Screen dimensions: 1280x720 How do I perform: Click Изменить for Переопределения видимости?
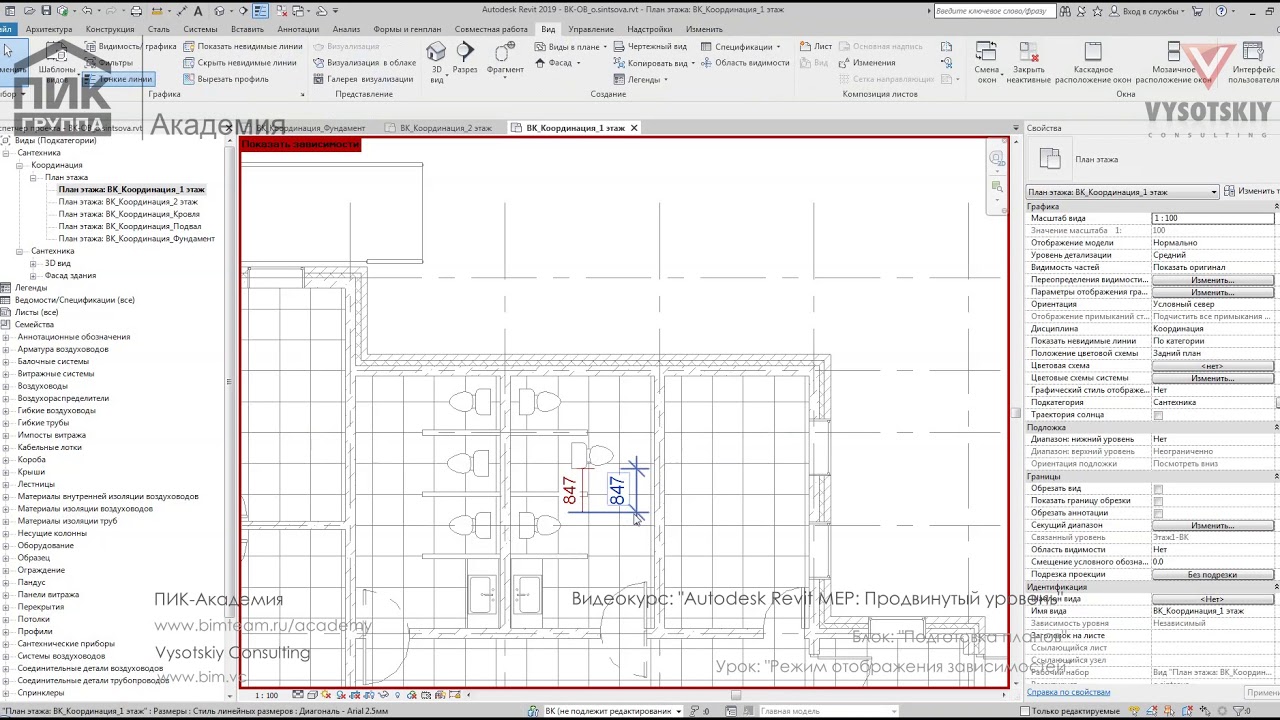click(x=1213, y=280)
